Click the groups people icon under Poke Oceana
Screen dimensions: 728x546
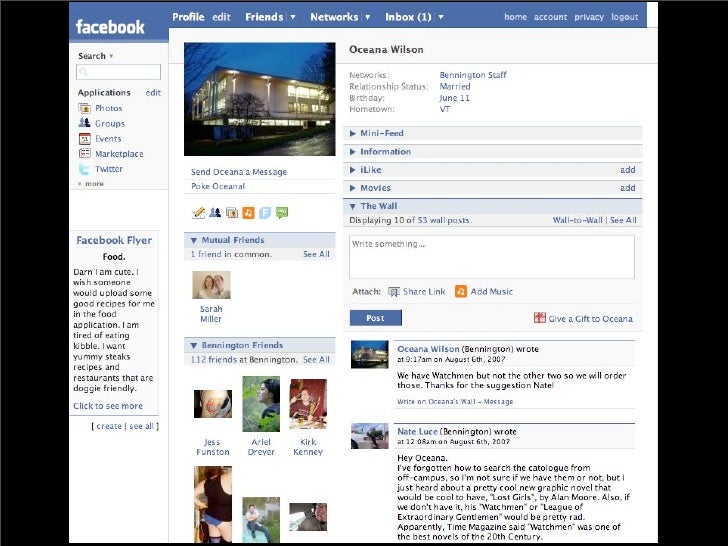click(x=215, y=213)
